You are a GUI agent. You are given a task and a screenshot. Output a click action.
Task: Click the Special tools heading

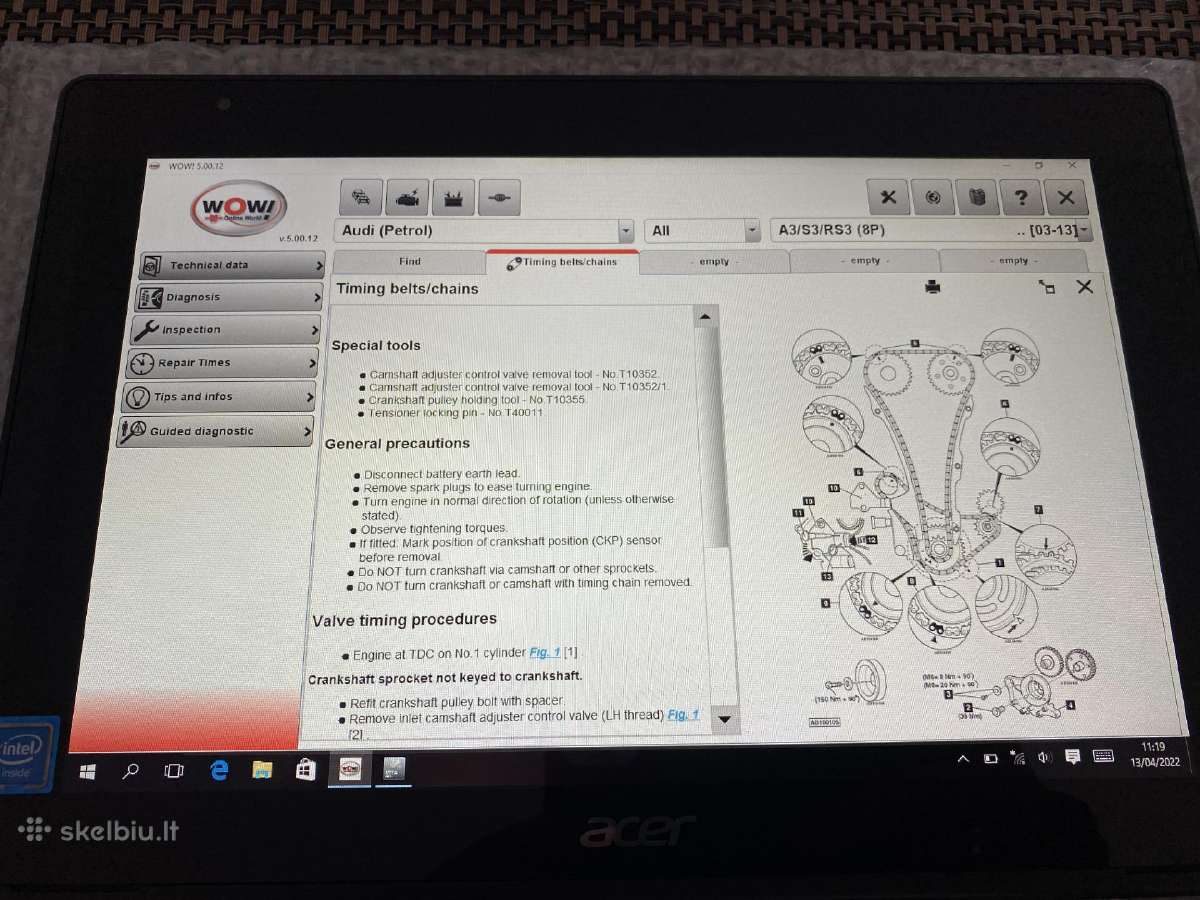click(x=376, y=345)
